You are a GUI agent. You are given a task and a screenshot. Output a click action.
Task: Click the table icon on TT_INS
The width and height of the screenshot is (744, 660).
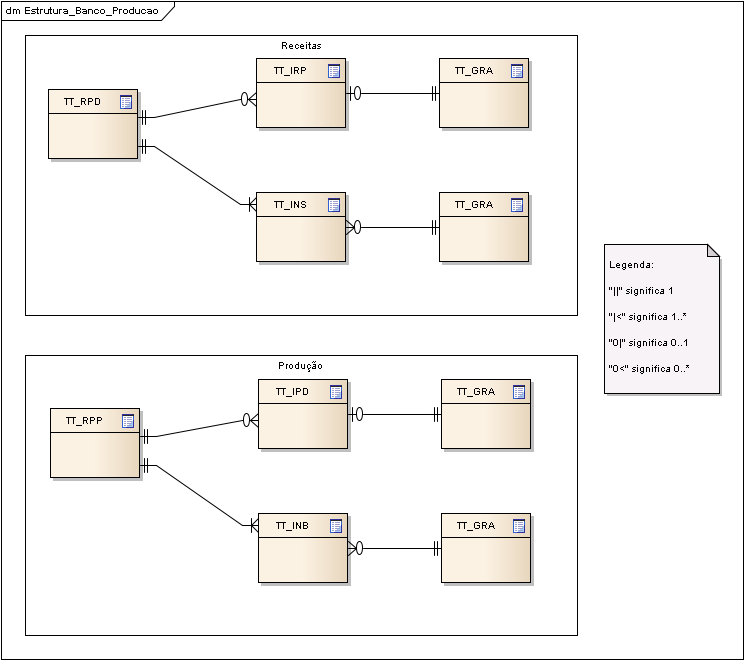coord(334,205)
